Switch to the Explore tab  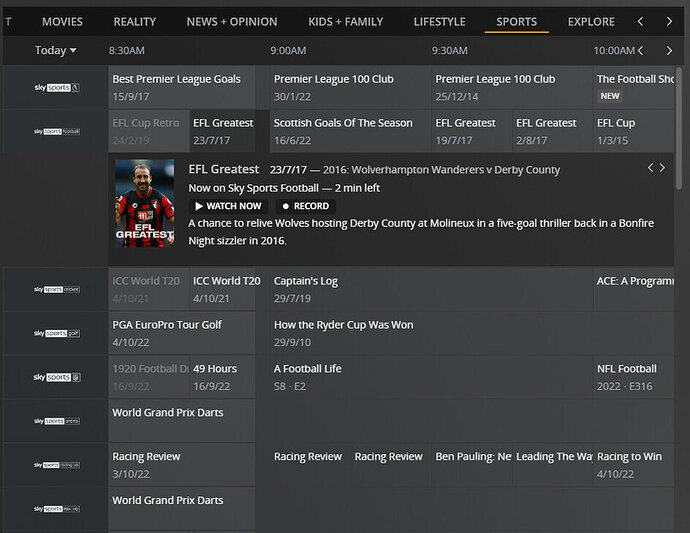591,22
